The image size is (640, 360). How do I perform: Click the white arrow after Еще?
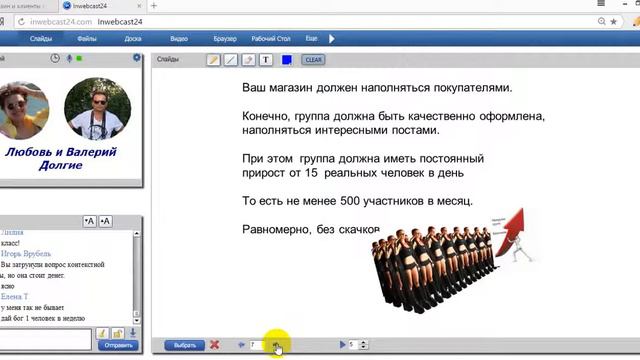332,39
